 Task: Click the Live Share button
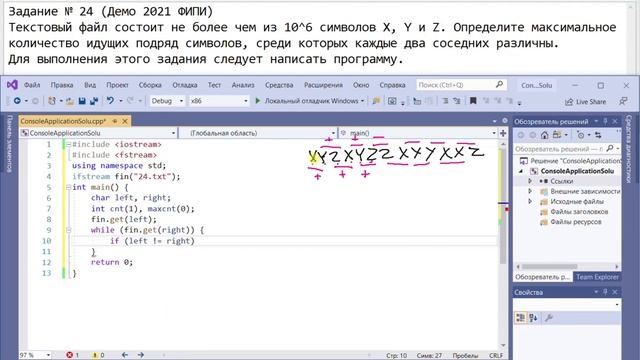tap(585, 102)
